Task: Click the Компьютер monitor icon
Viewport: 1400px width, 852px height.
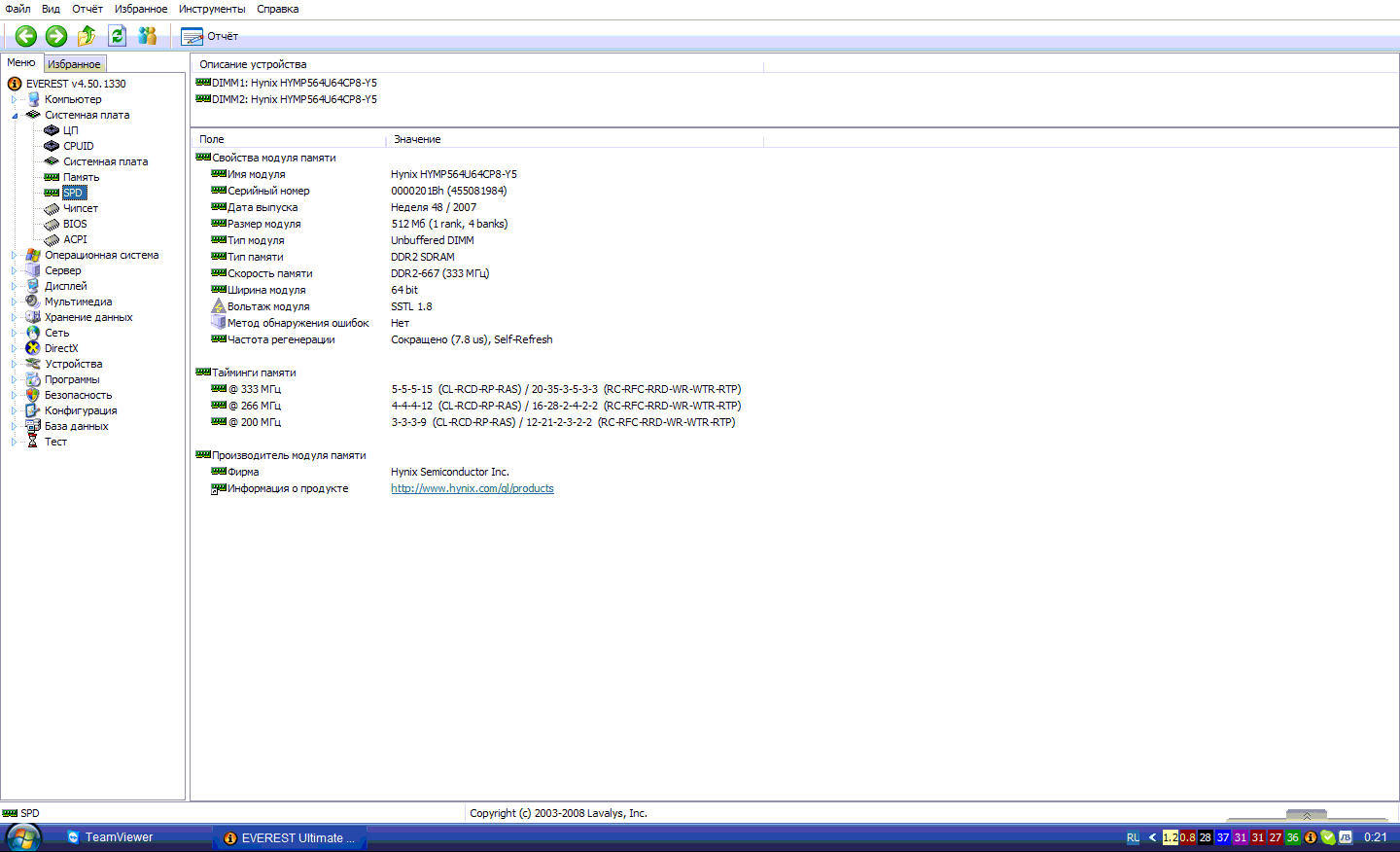Action: pyautogui.click(x=33, y=99)
